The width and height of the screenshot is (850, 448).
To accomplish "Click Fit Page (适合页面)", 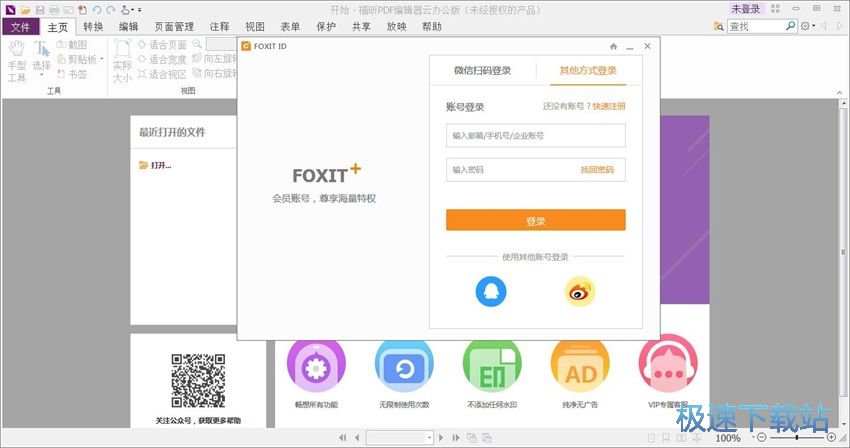I will [x=162, y=44].
